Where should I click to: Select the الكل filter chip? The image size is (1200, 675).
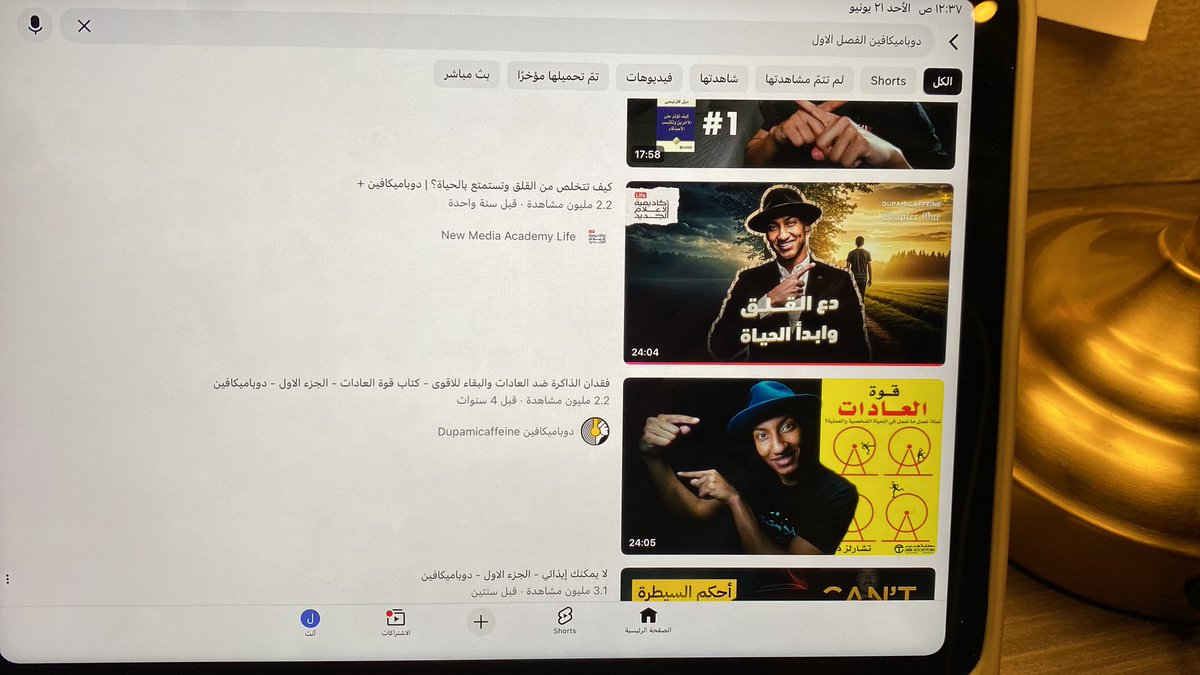[x=942, y=81]
